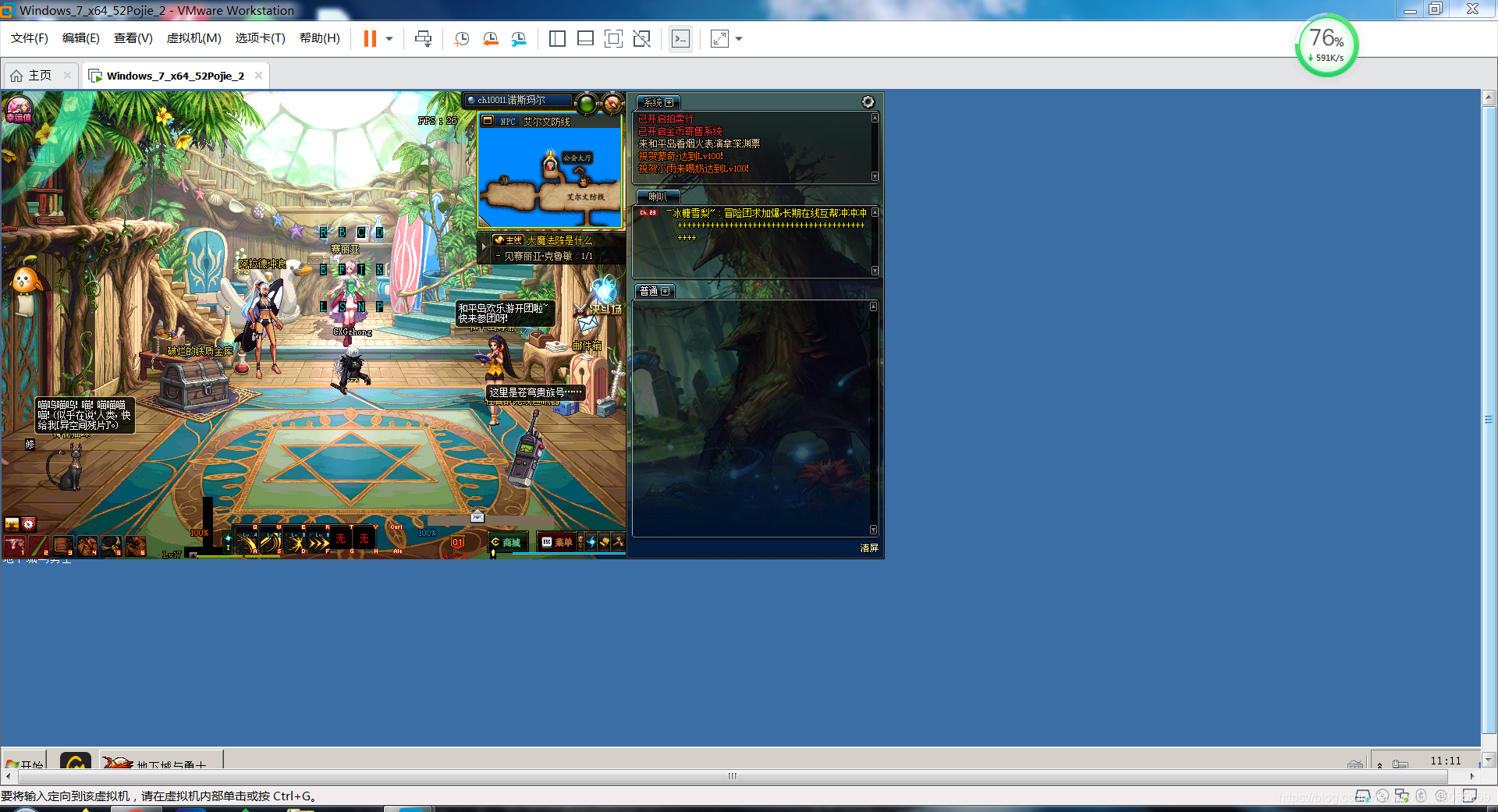The image size is (1498, 812).
Task: Toggle the minimap window size icon
Action: (488, 121)
